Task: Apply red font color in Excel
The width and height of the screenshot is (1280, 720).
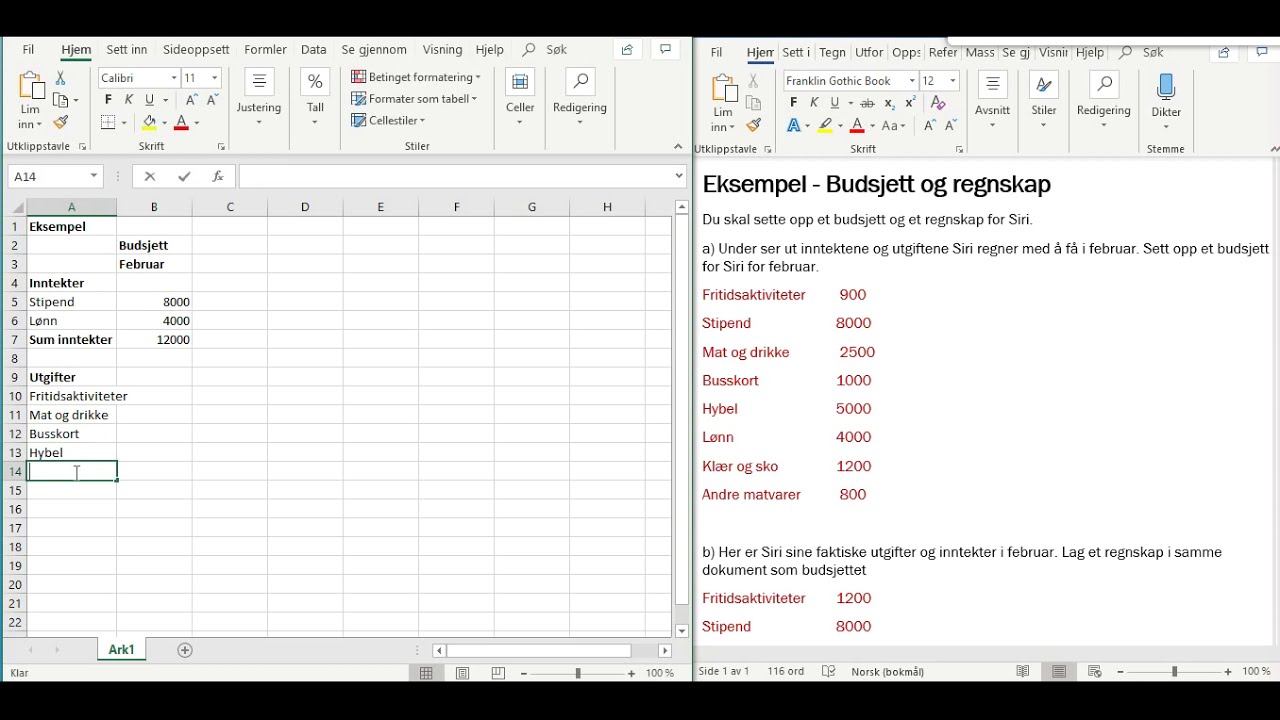Action: click(x=181, y=122)
